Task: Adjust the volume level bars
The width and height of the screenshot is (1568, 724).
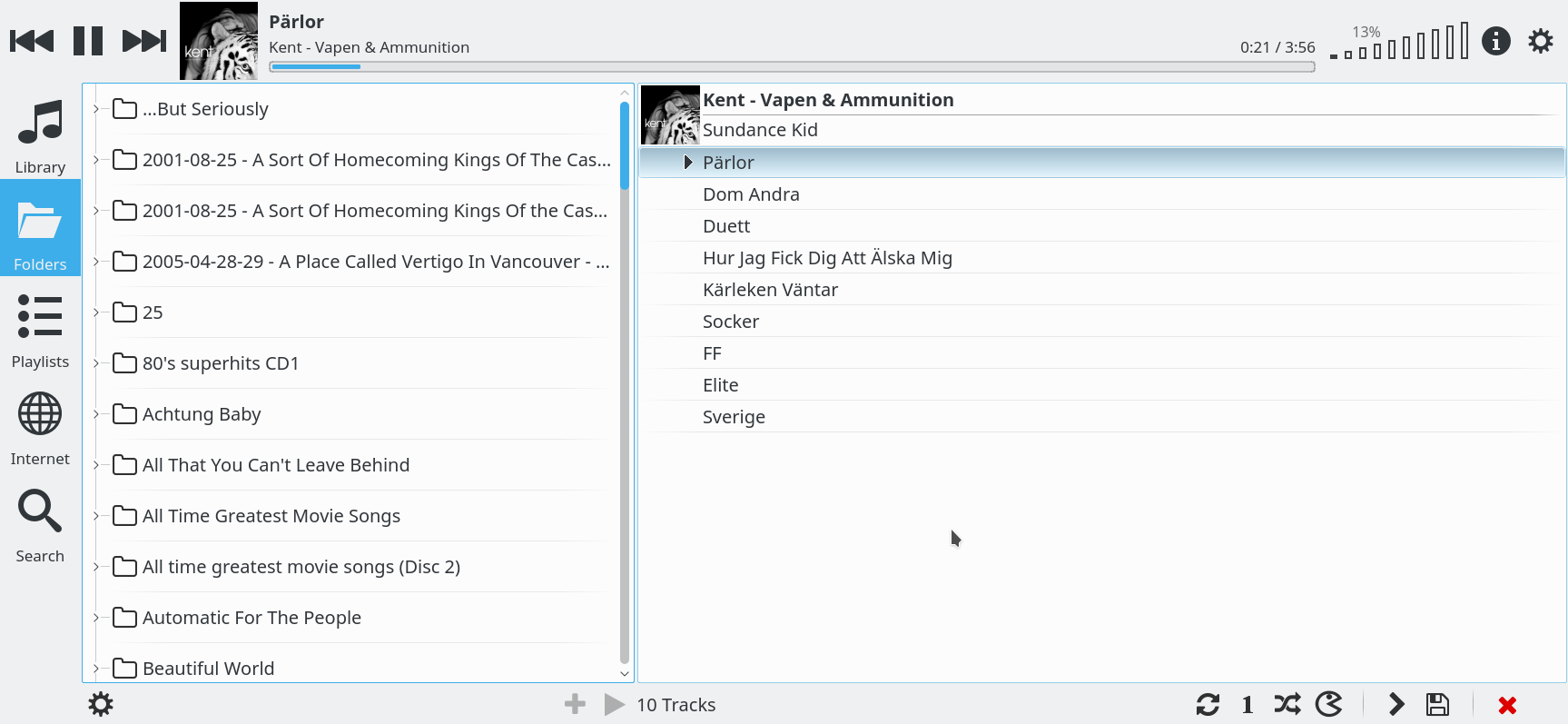Action: (1399, 43)
